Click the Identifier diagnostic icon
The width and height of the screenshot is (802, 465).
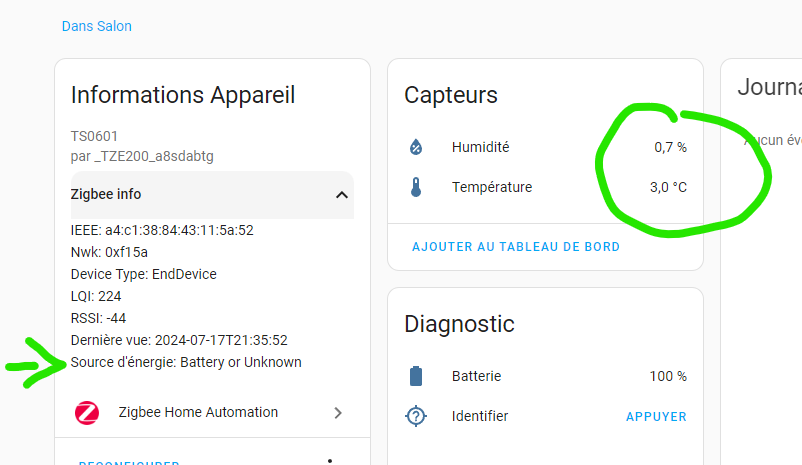417,416
